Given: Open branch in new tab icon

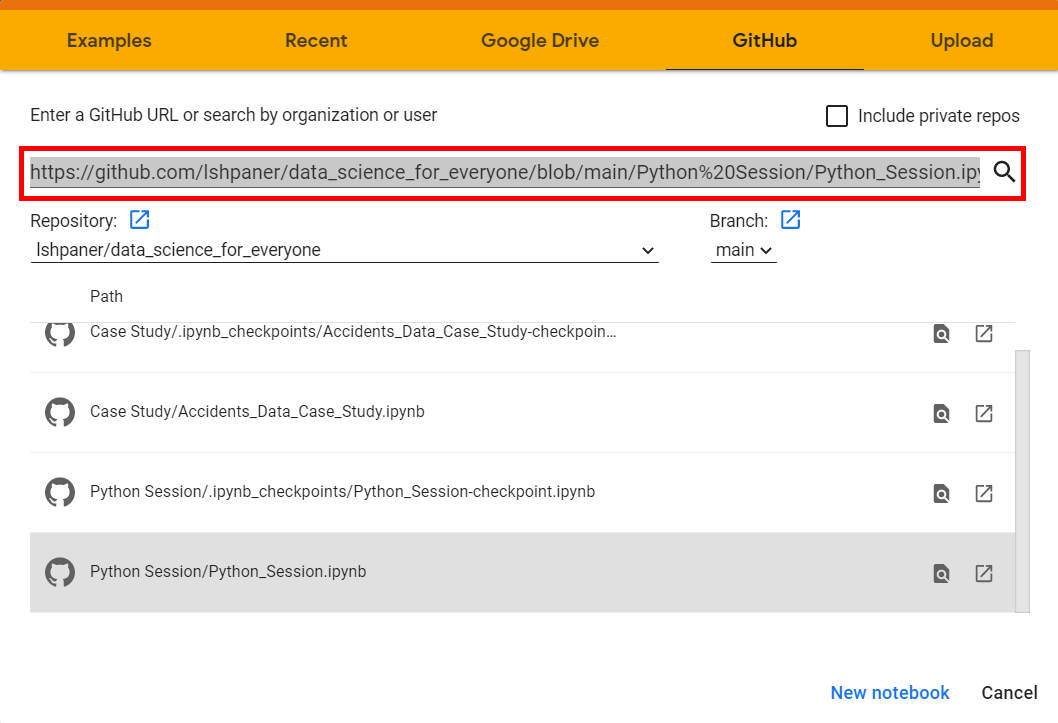Looking at the screenshot, I should coord(790,220).
